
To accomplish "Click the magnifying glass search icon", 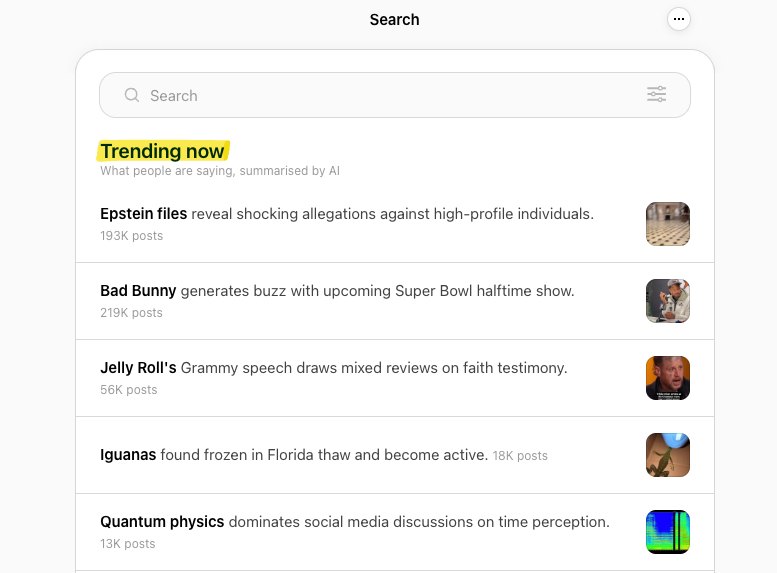I will point(131,96).
